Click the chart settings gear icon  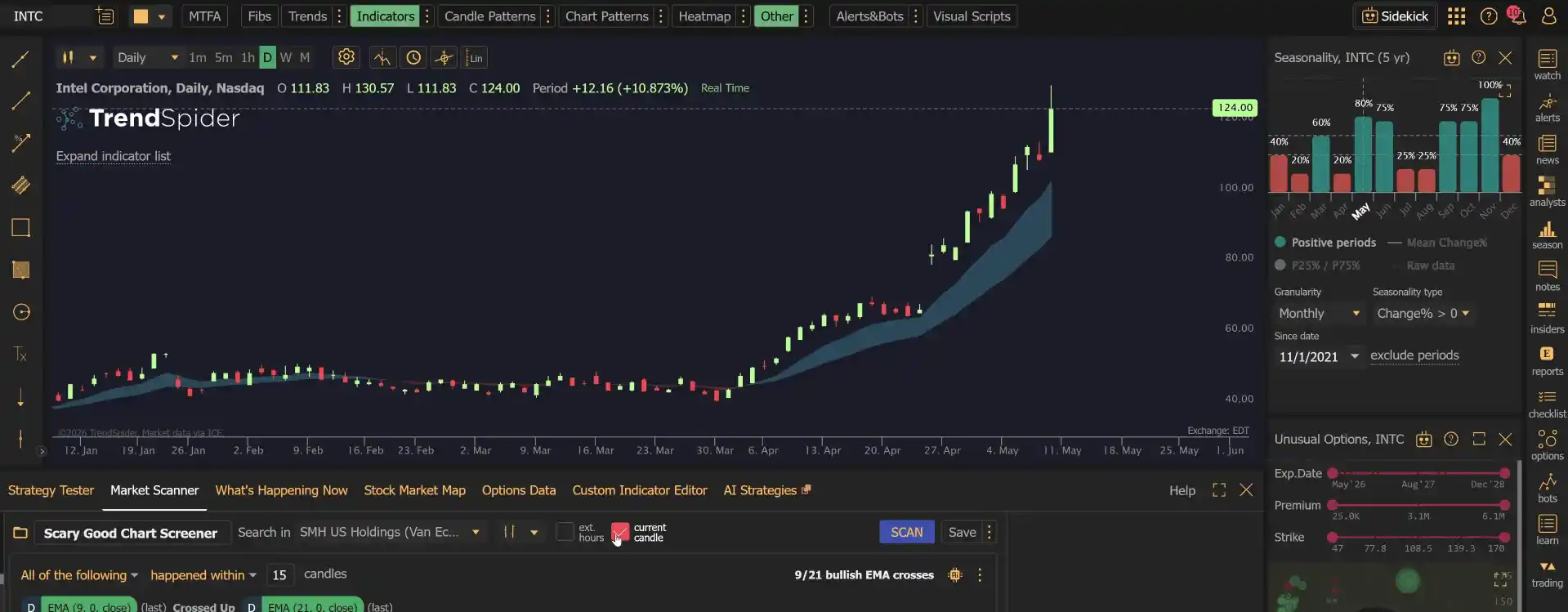(x=346, y=57)
